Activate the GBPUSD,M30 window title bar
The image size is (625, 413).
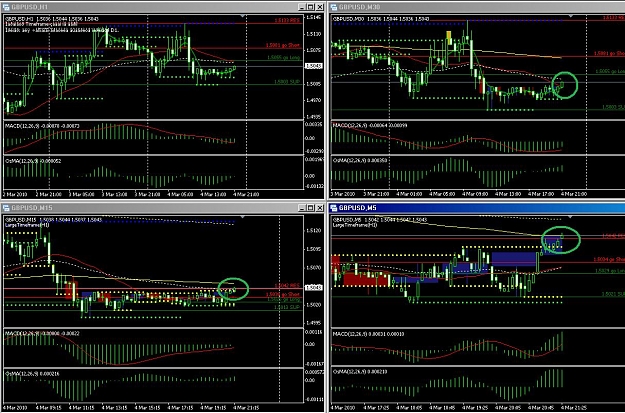point(477,7)
